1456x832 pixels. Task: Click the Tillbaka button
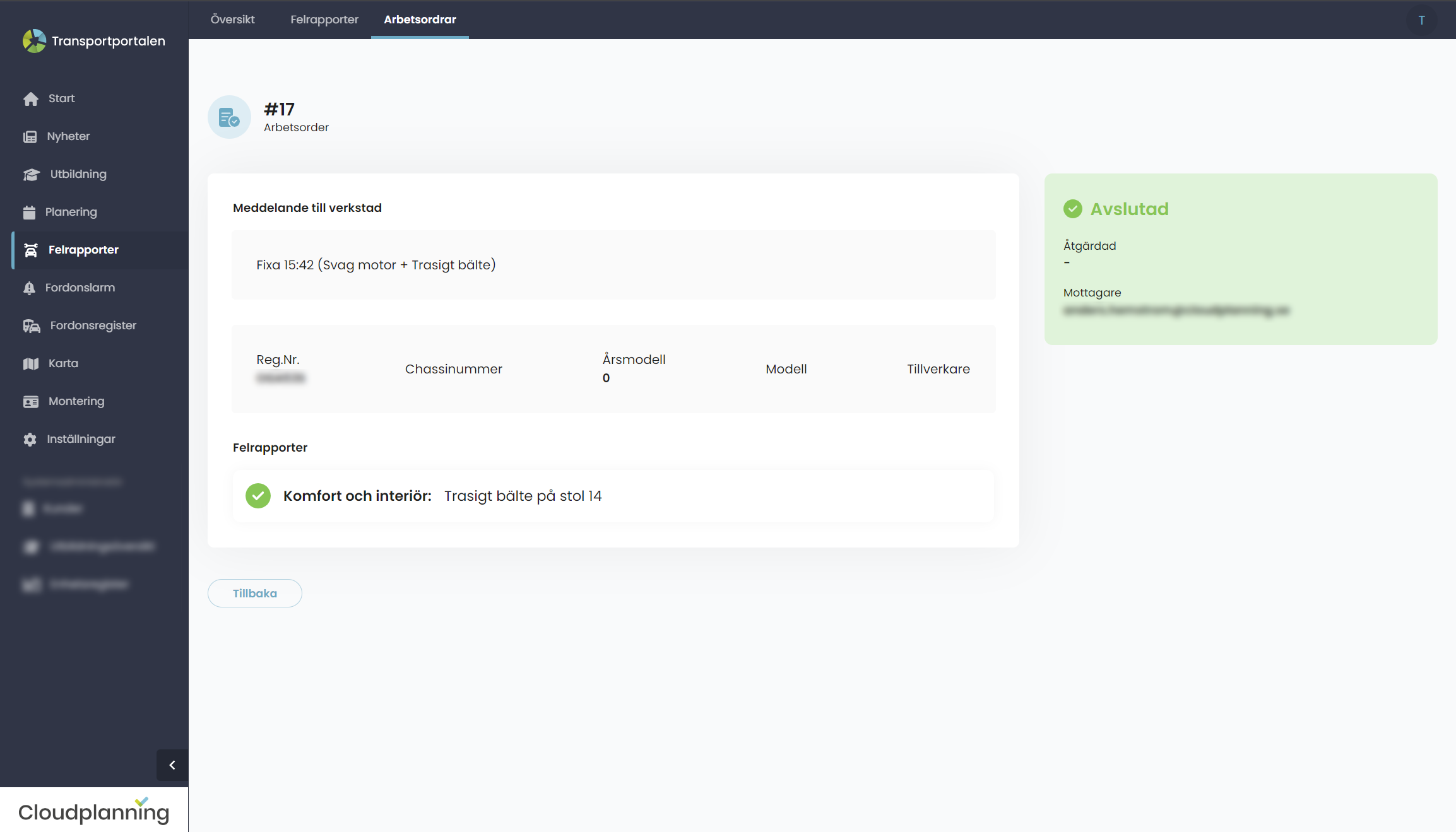tap(254, 593)
